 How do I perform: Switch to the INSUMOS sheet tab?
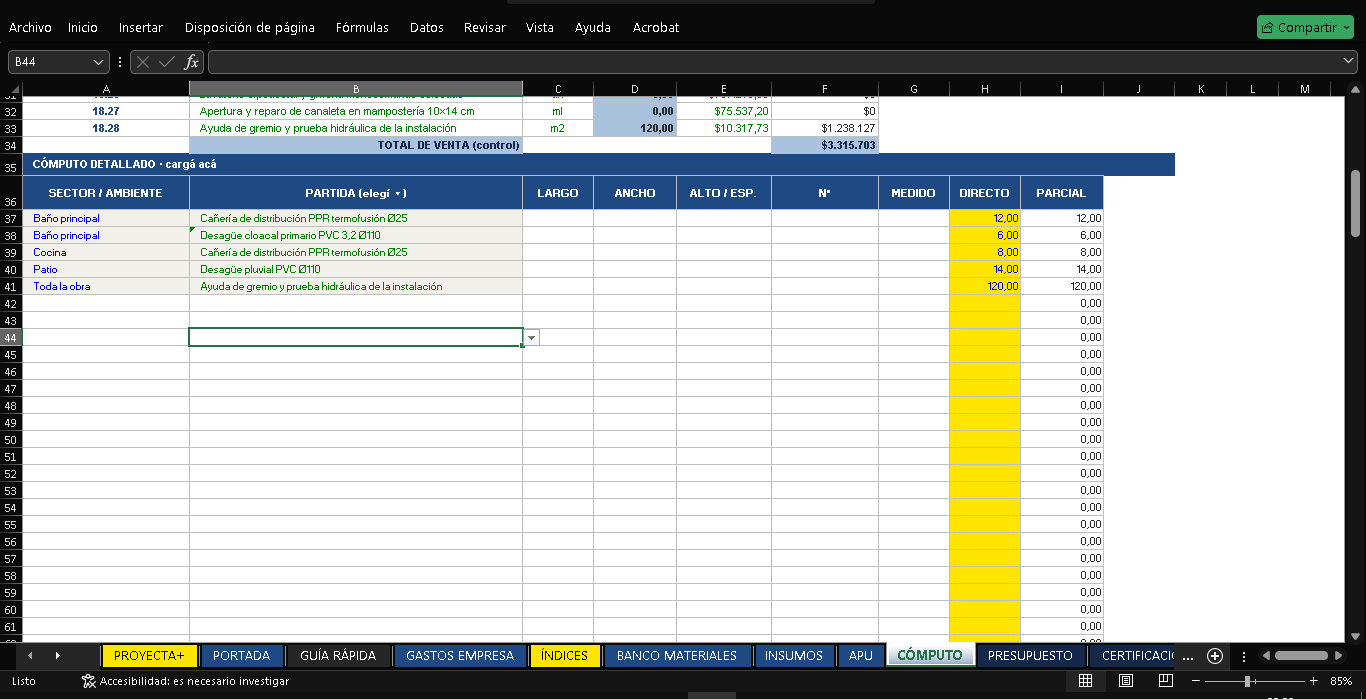click(794, 656)
